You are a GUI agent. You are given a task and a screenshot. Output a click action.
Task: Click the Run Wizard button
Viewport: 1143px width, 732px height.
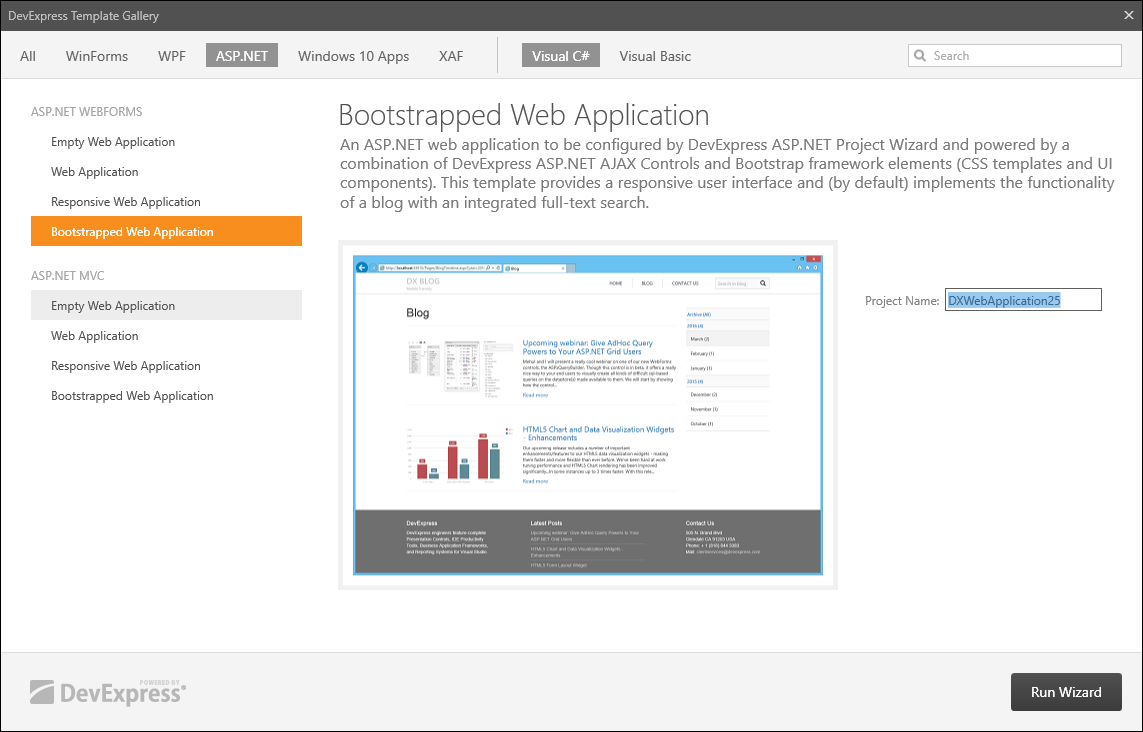(1066, 692)
